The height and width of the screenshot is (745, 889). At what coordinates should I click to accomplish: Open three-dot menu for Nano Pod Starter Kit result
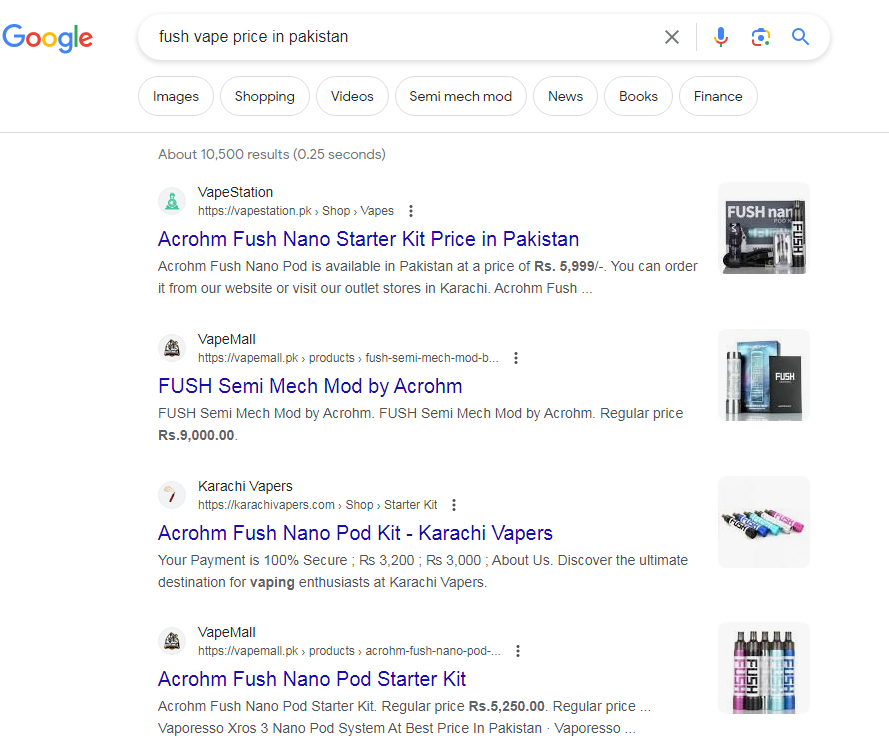[518, 651]
